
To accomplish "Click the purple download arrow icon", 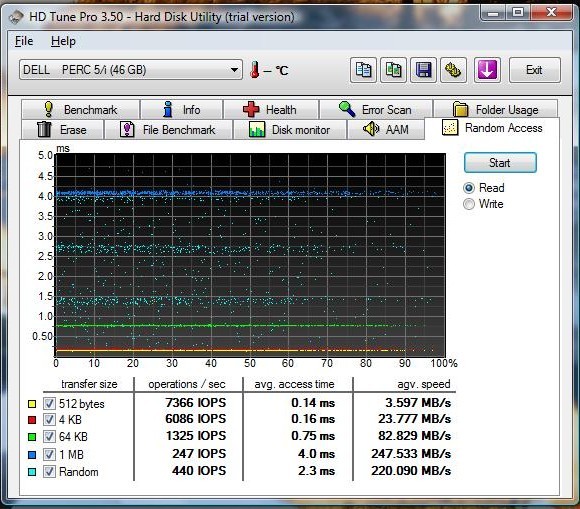I will [x=487, y=70].
